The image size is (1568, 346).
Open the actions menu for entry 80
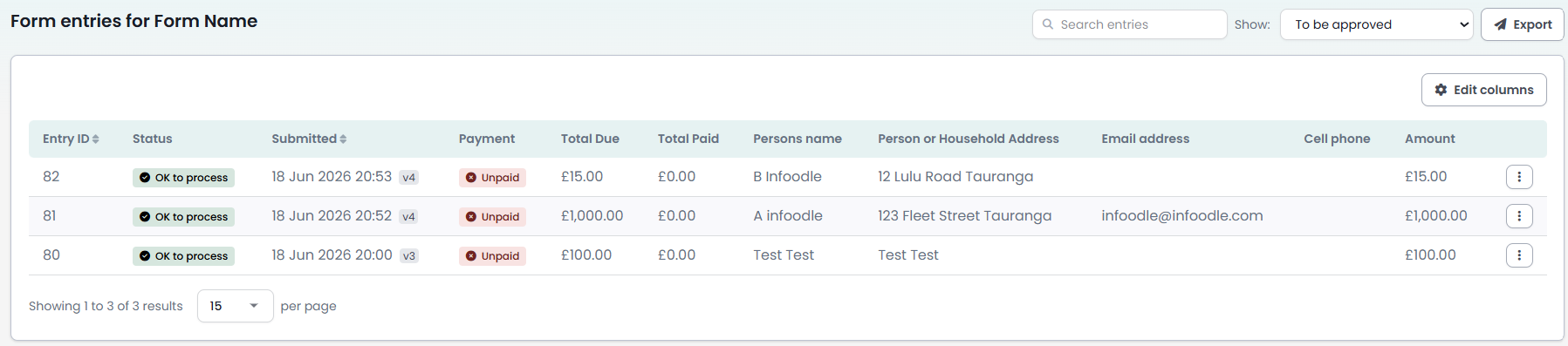tap(1519, 255)
